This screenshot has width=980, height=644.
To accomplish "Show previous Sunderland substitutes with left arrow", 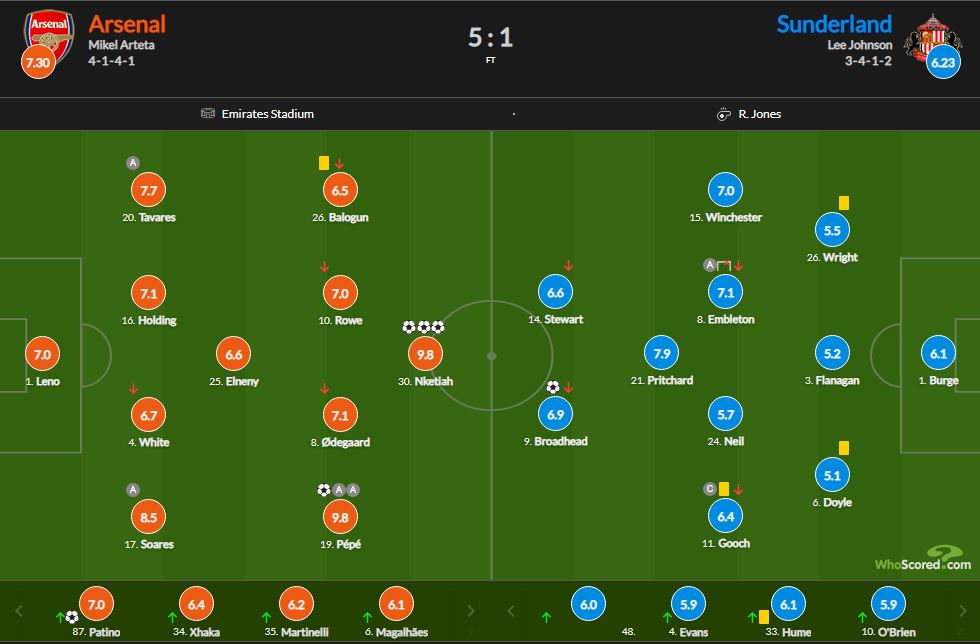I will click(x=511, y=611).
